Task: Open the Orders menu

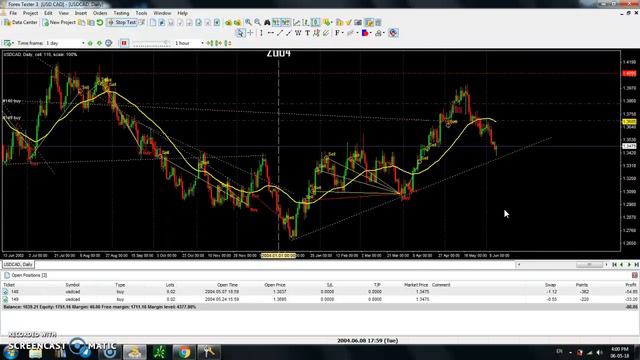Action: click(100, 13)
